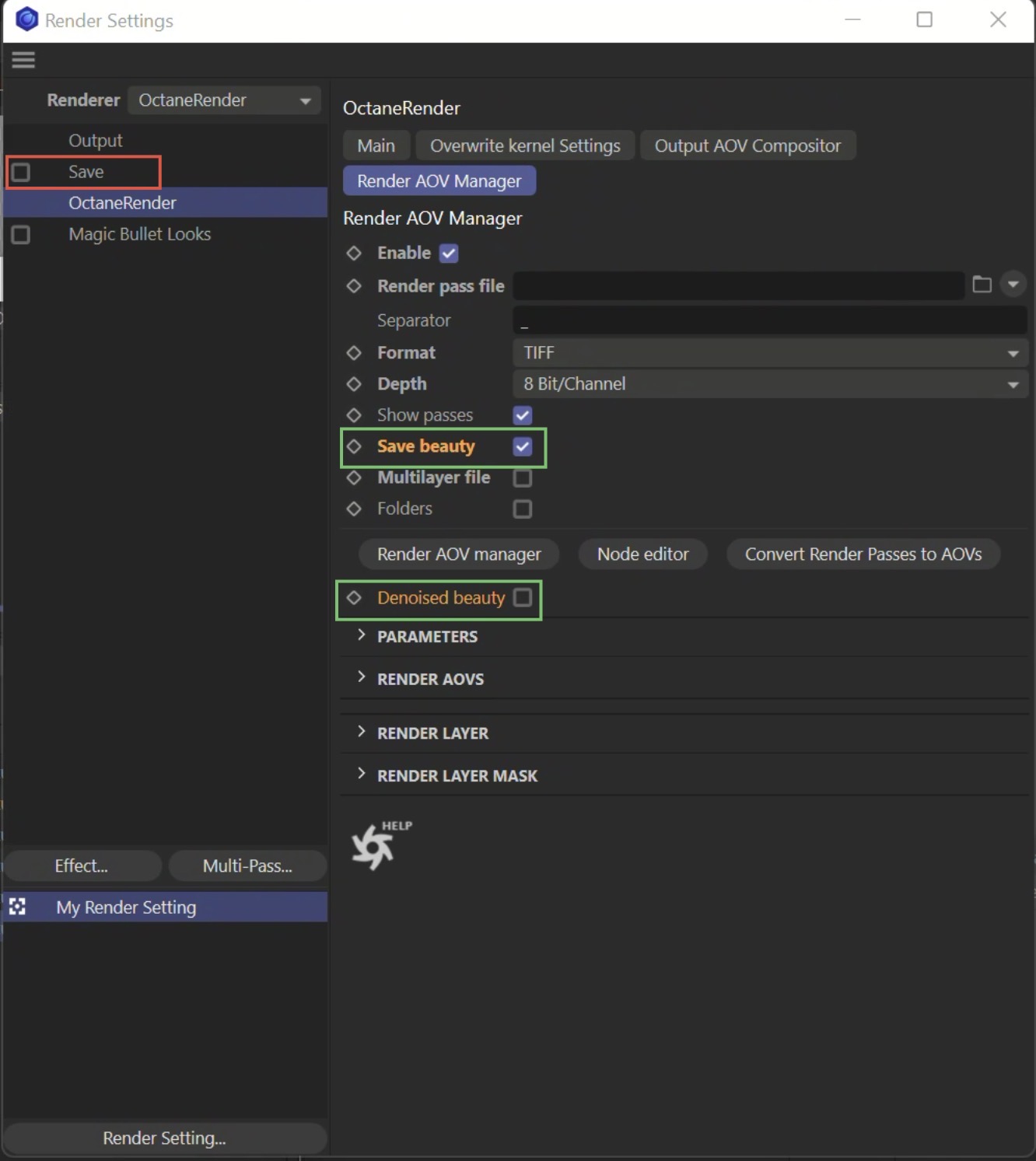Click the render setting icon beside My Render Setting

[x=17, y=907]
